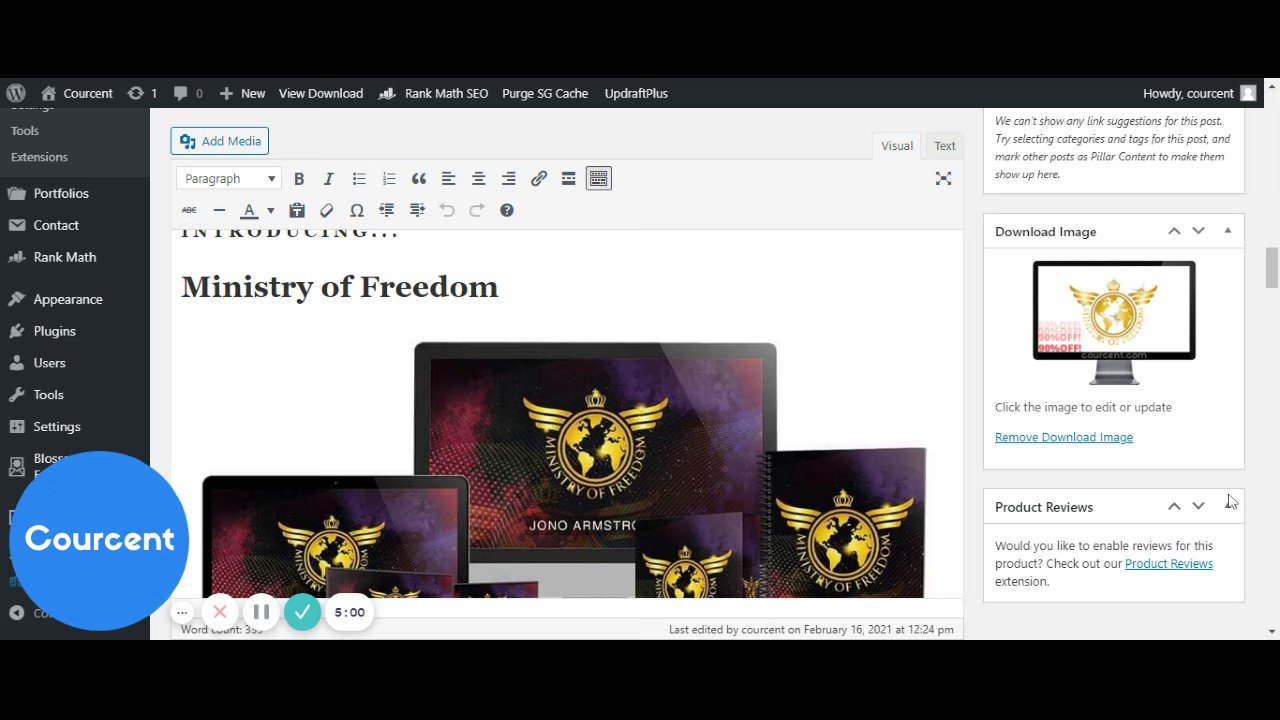Align text left in editor
1280x720 pixels.
pos(449,179)
